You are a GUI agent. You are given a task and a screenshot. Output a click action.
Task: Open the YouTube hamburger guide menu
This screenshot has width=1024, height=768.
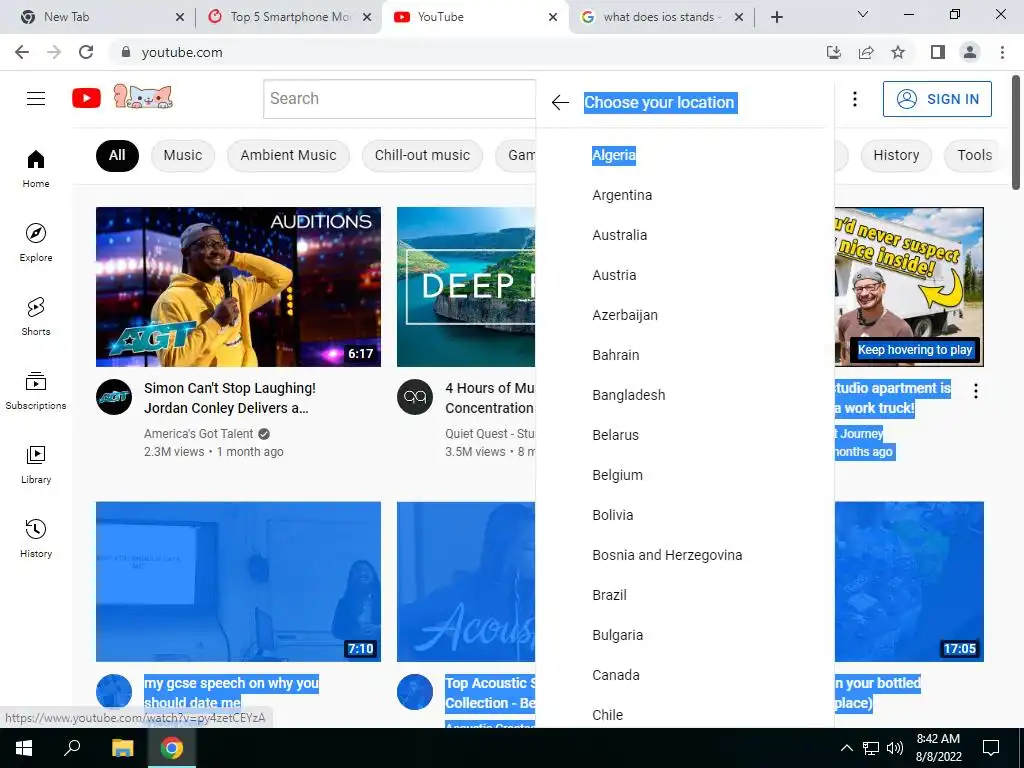[36, 99]
